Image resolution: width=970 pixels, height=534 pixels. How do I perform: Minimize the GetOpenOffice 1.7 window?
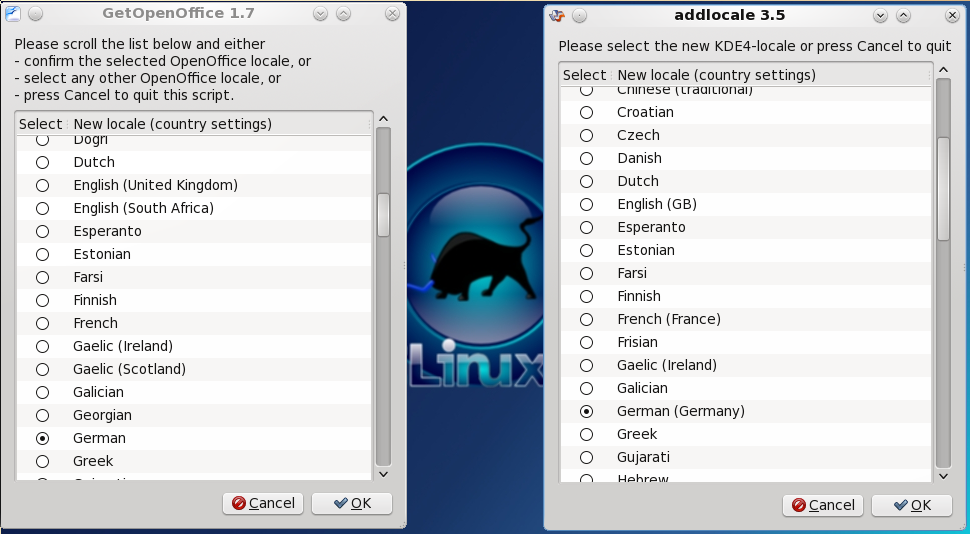click(x=320, y=14)
